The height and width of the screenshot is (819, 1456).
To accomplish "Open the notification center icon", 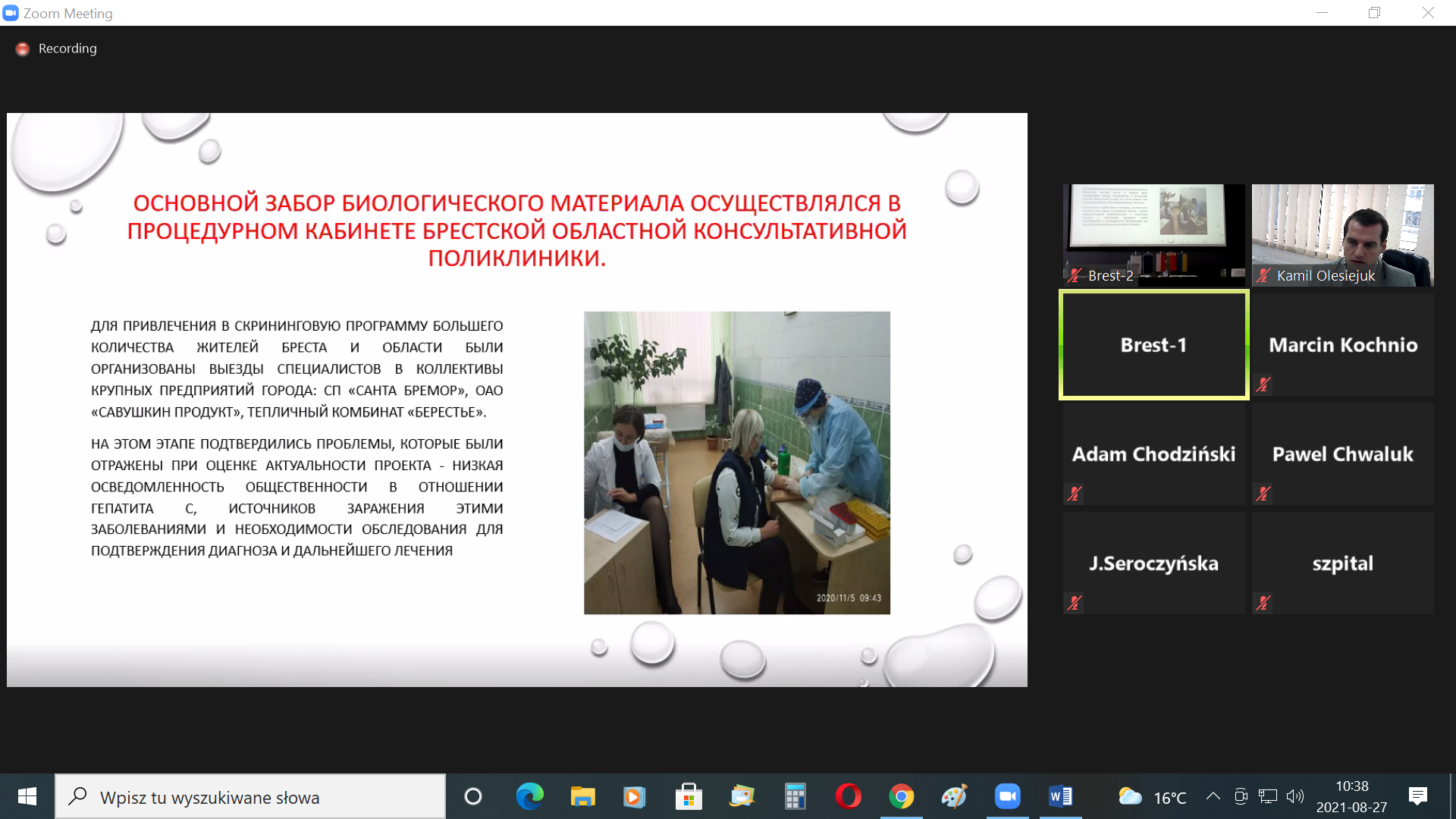I will [1417, 796].
